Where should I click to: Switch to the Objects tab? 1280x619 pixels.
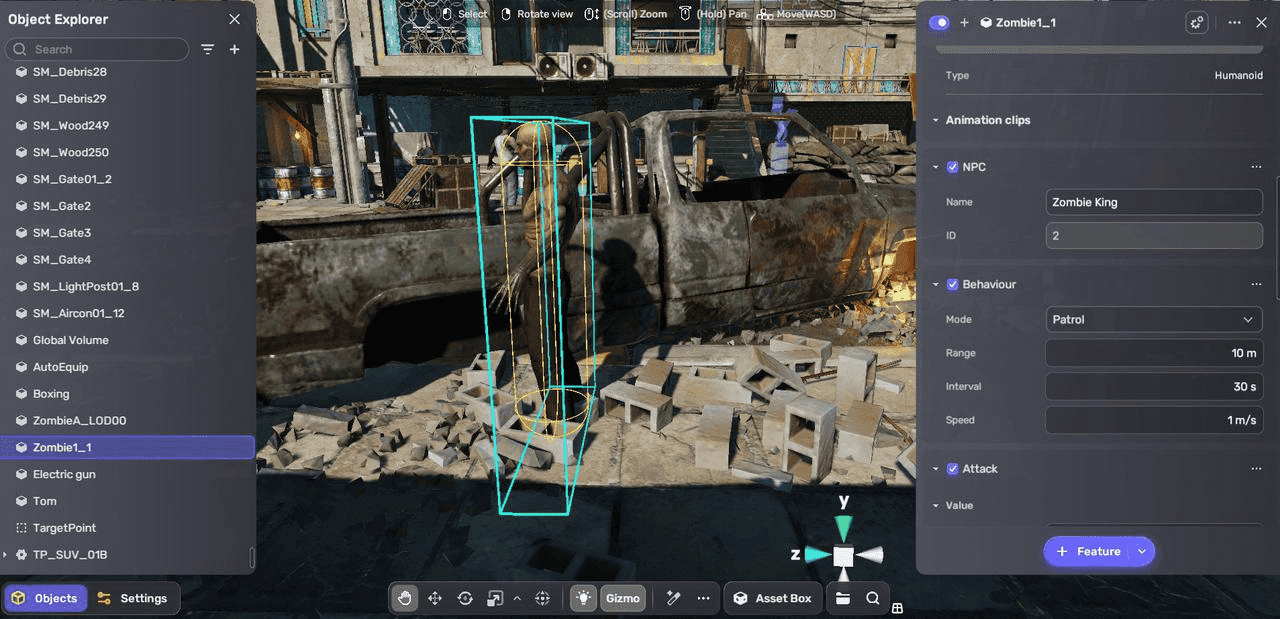45,598
